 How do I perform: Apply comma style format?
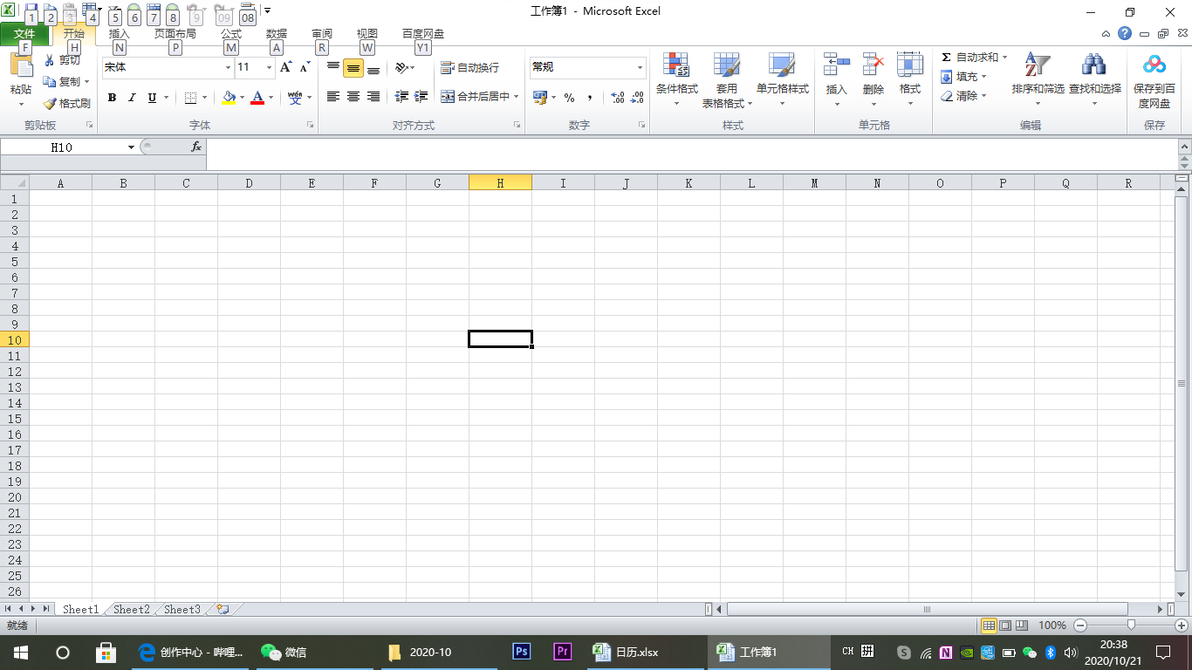pos(589,97)
